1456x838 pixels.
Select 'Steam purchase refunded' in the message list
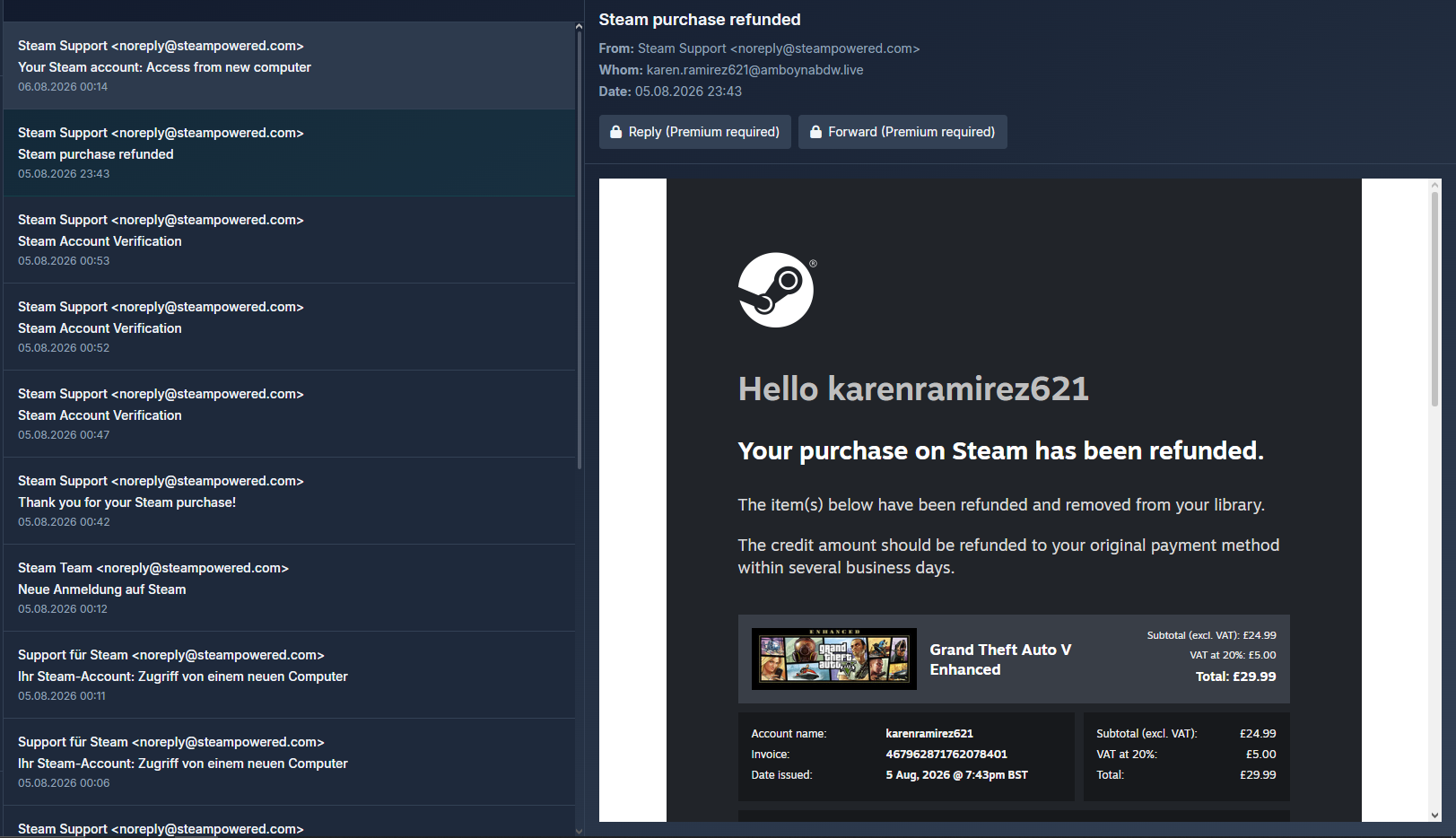coord(289,153)
